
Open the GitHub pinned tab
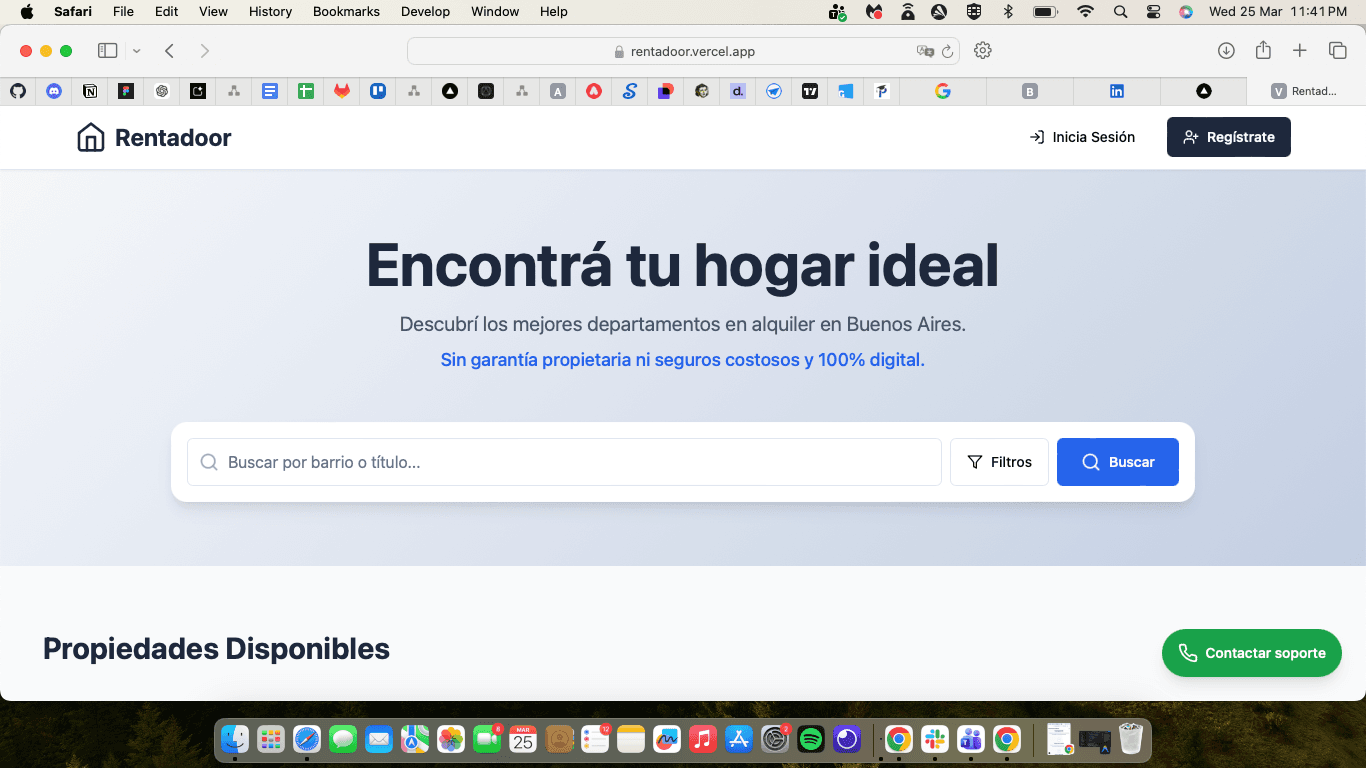tap(18, 91)
